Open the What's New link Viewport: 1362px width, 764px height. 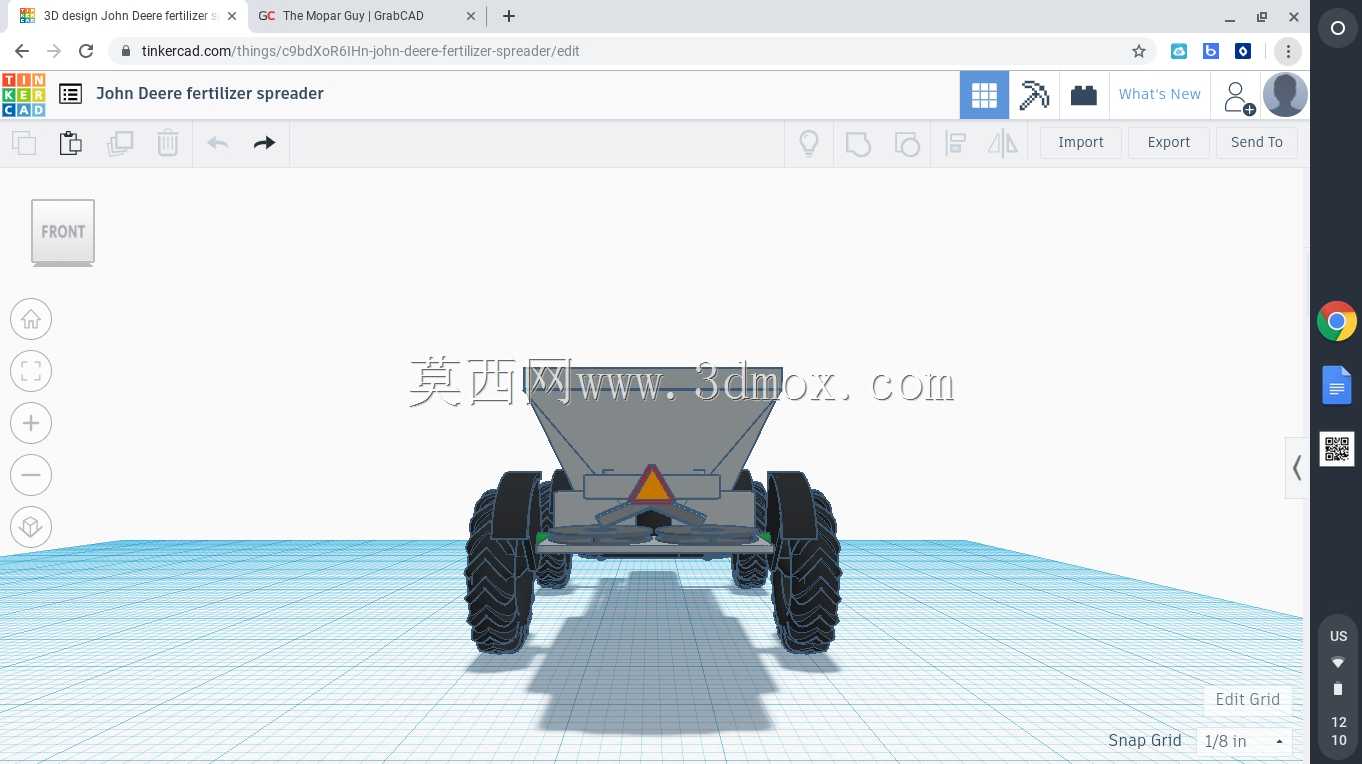coord(1160,94)
